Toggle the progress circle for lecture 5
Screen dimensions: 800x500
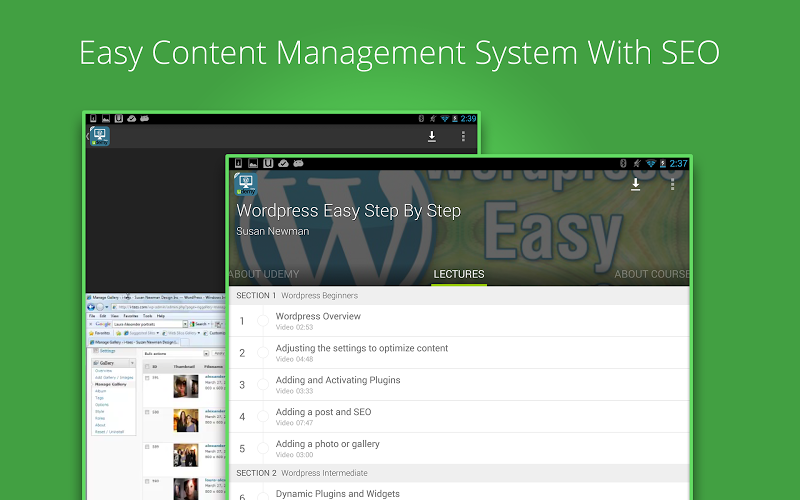pos(262,449)
